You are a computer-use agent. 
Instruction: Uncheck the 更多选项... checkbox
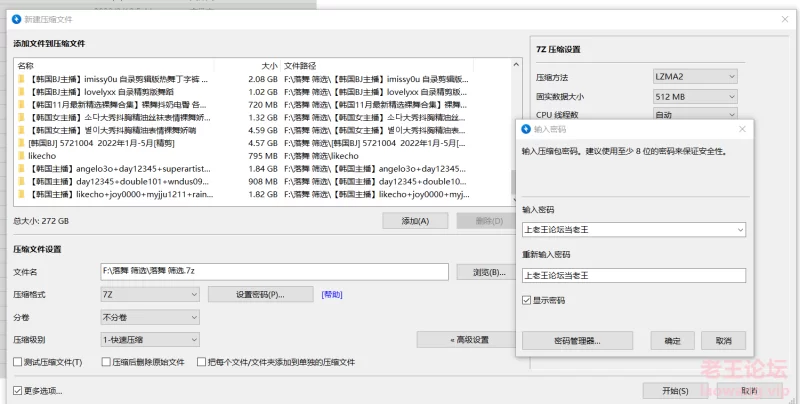pyautogui.click(x=18, y=391)
